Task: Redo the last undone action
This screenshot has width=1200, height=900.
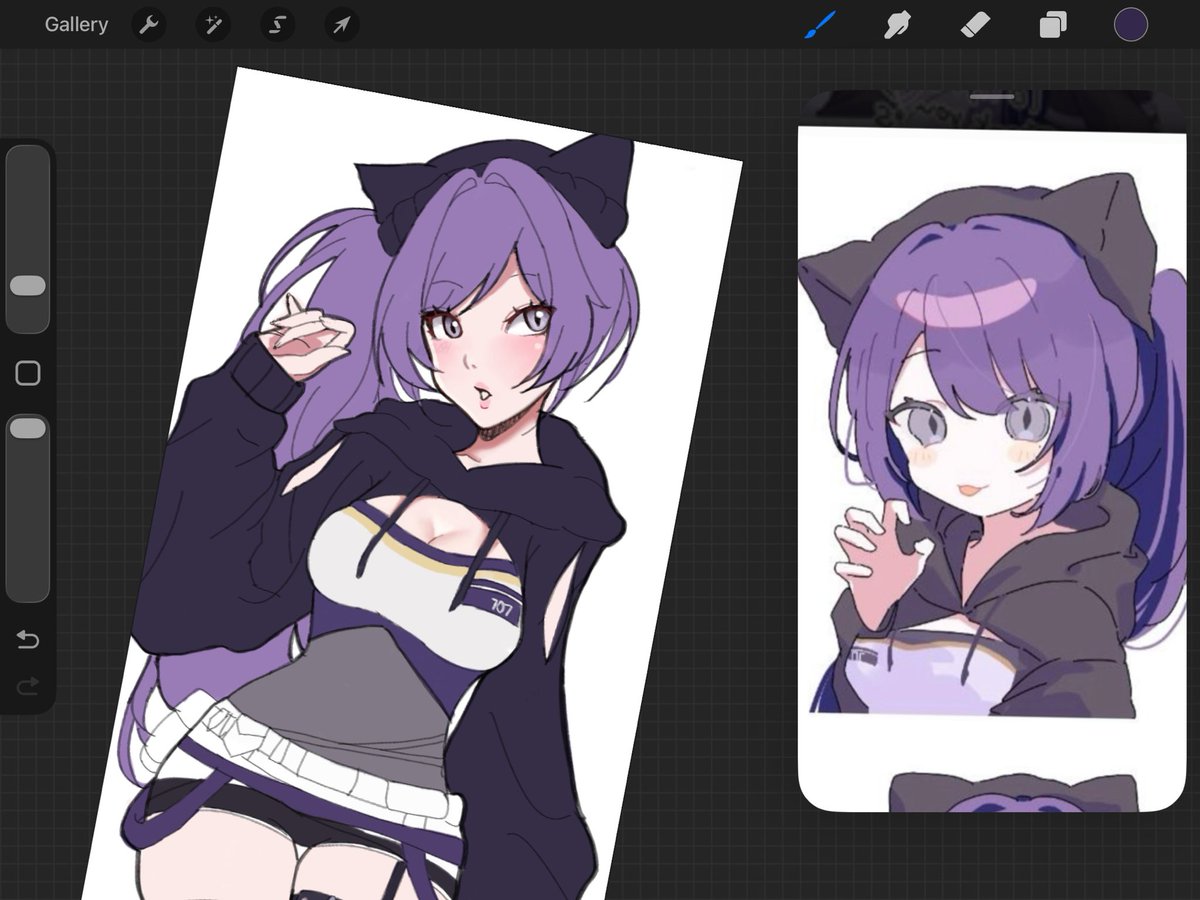Action: tap(28, 686)
